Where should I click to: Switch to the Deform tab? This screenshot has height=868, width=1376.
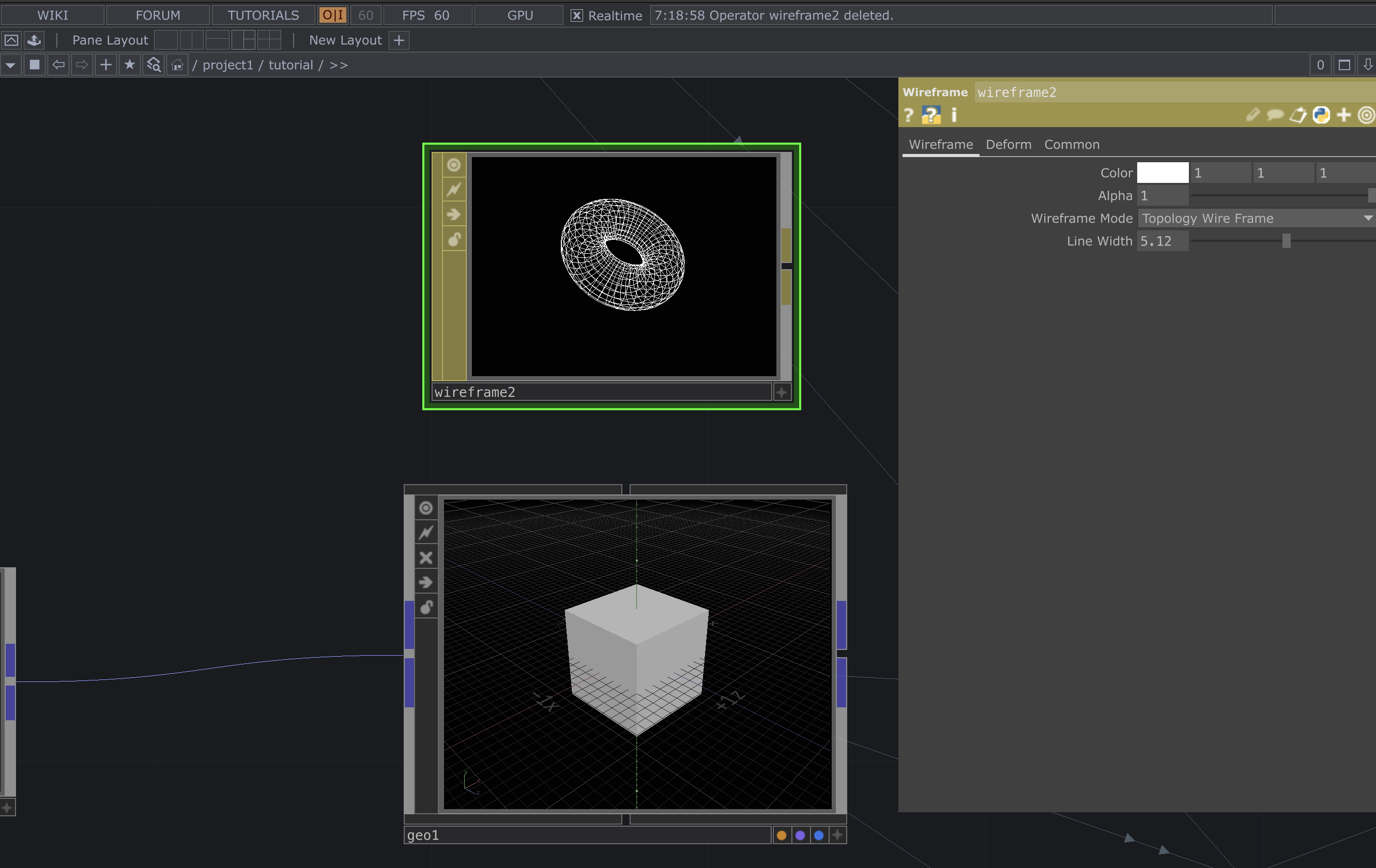pyautogui.click(x=1008, y=145)
